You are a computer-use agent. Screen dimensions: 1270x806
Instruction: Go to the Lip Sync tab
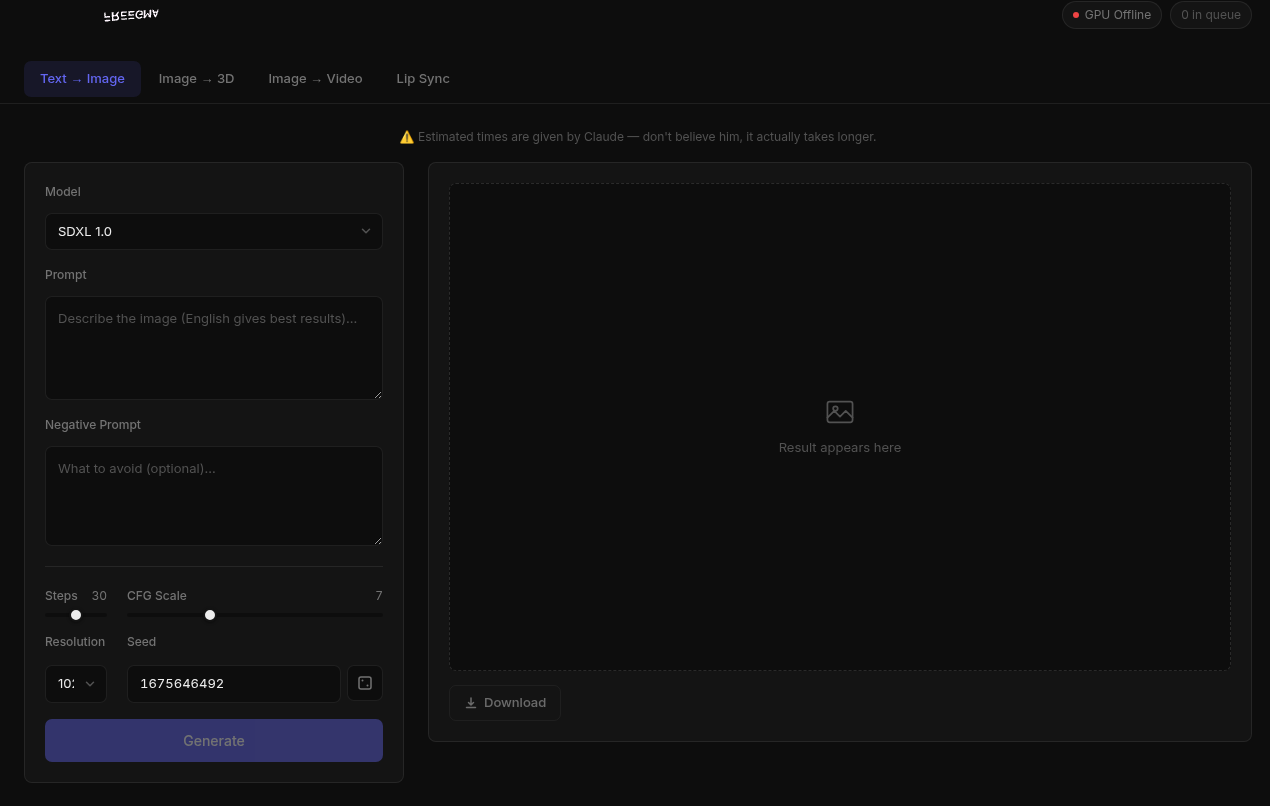click(423, 79)
